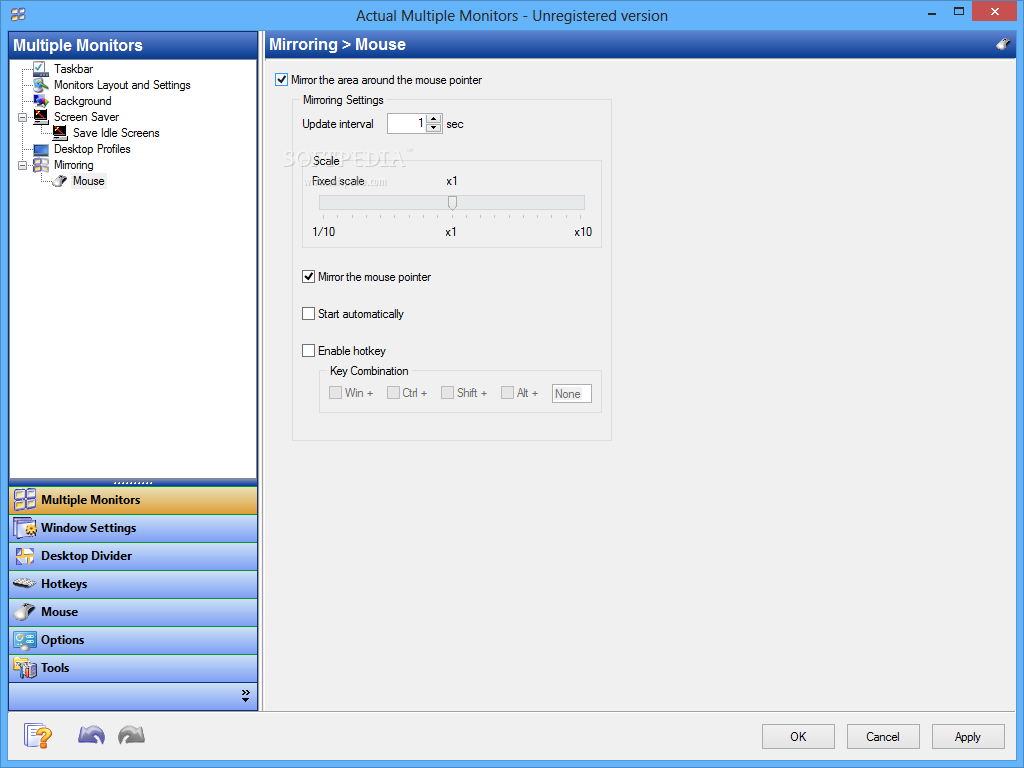This screenshot has width=1024, height=768.
Task: Click the Tools section icon
Action: (x=25, y=668)
